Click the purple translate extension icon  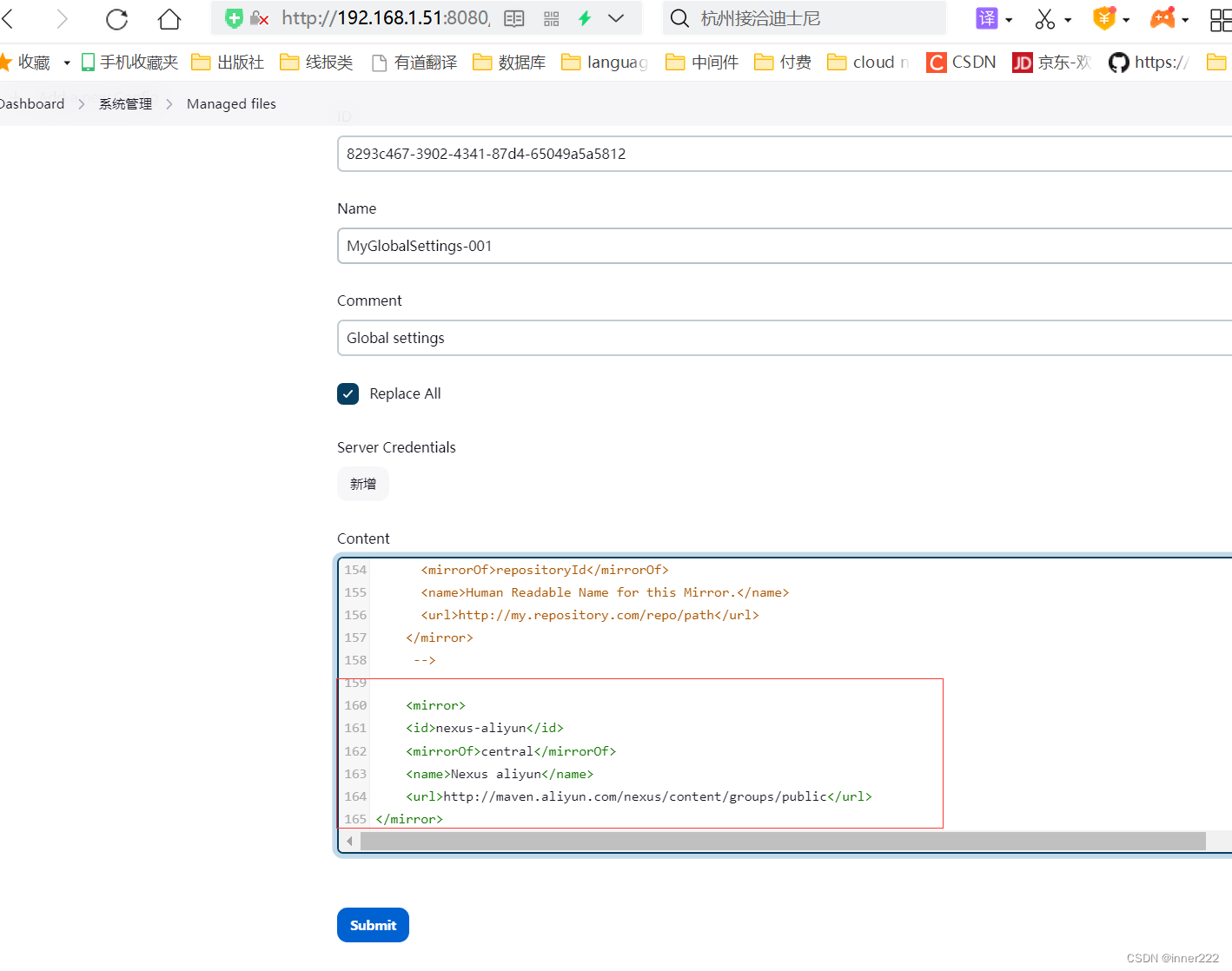coord(987,18)
